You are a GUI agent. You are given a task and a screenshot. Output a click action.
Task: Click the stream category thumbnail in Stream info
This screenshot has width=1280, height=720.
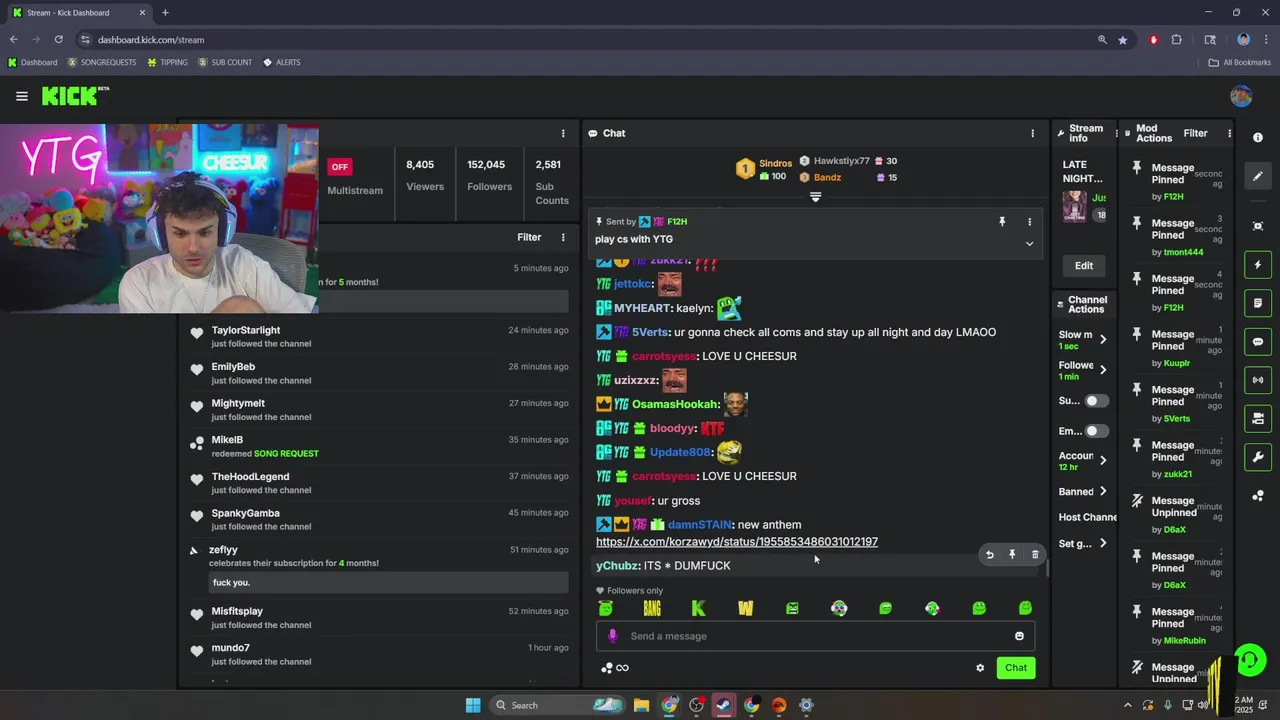pos(1074,206)
